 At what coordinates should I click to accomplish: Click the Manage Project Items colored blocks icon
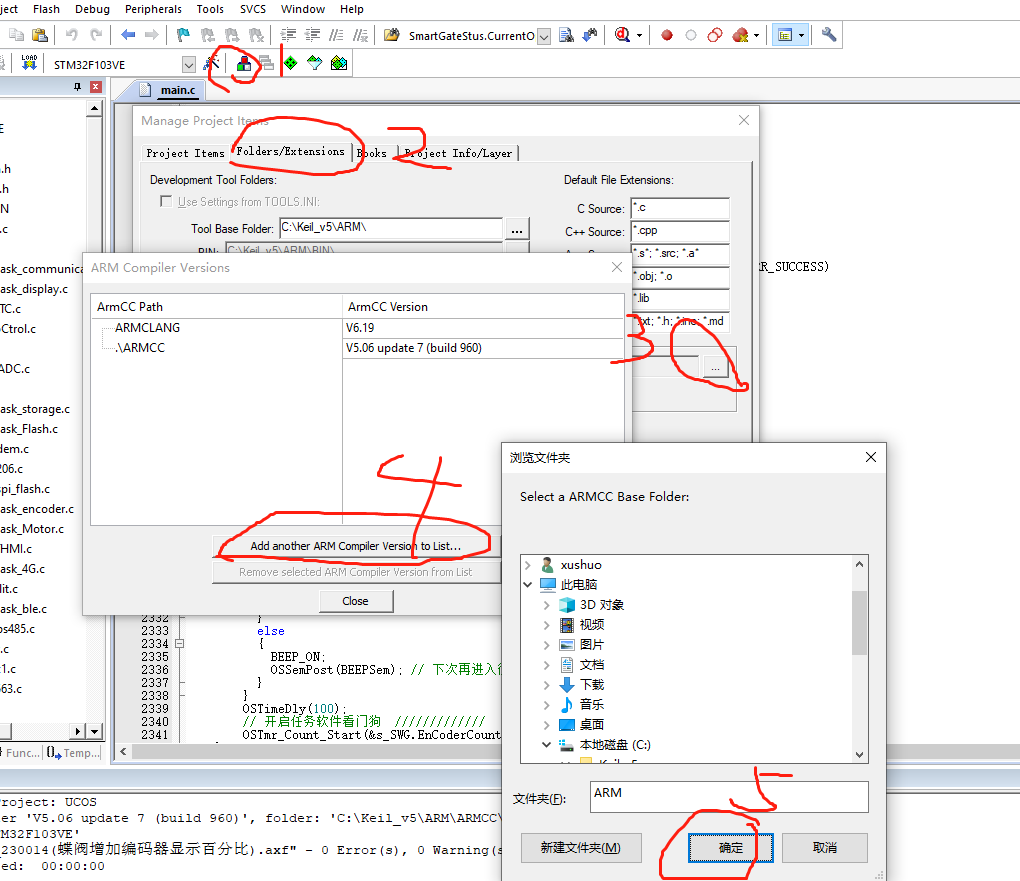pos(244,63)
